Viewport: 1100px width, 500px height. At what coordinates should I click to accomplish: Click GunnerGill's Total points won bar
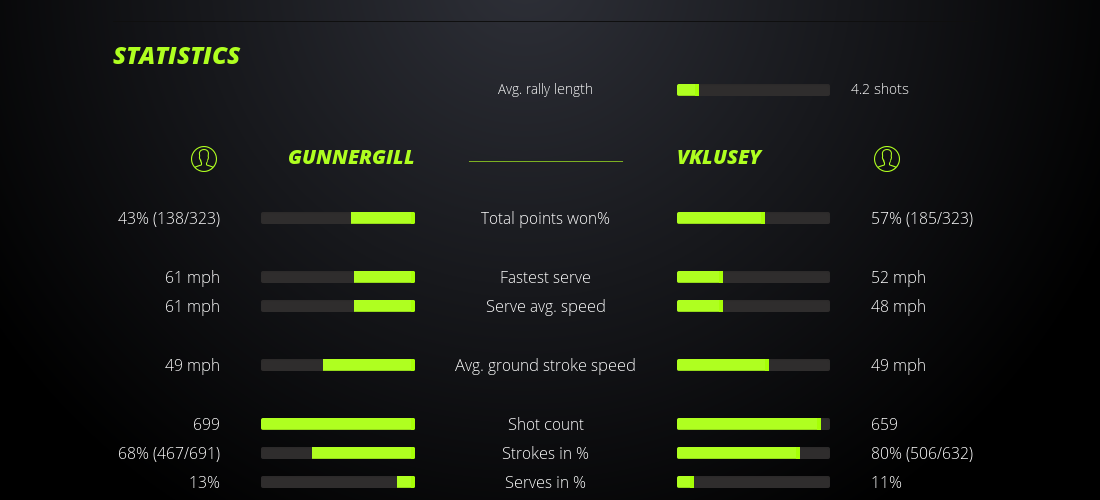click(x=338, y=218)
